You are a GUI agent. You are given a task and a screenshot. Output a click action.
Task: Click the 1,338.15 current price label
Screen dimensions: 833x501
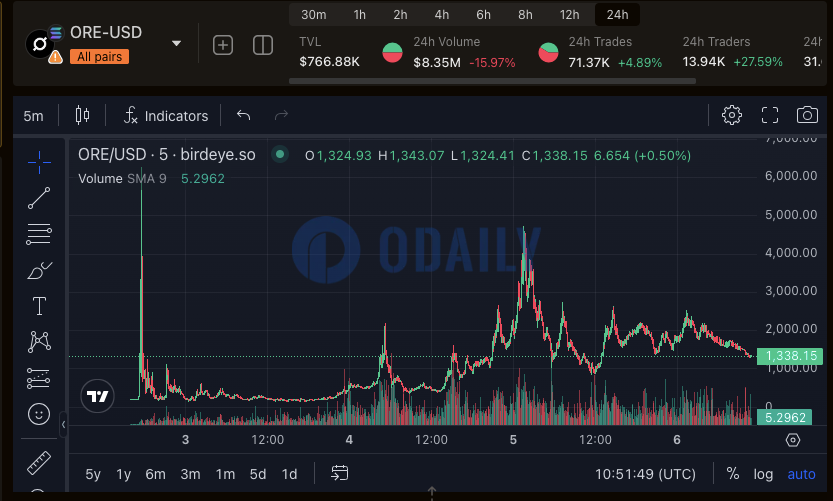tap(790, 356)
